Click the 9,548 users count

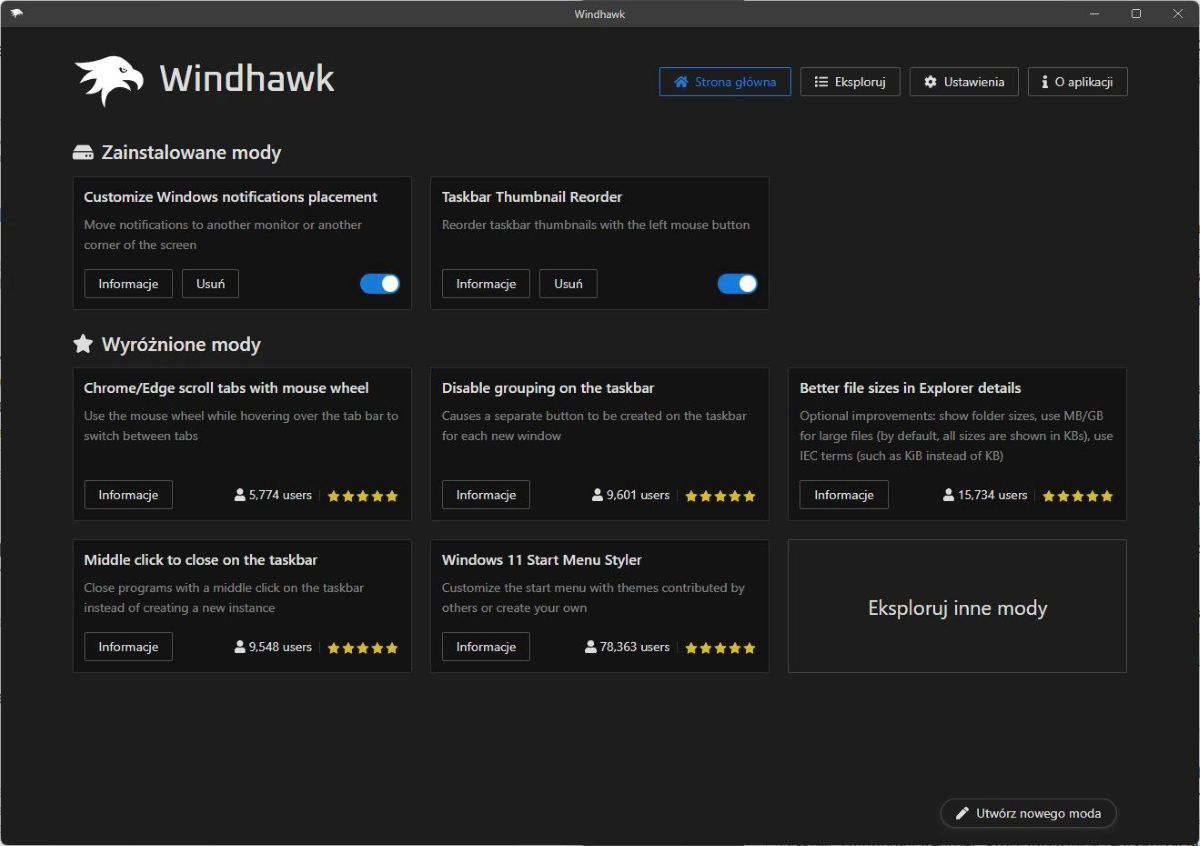[280, 647]
